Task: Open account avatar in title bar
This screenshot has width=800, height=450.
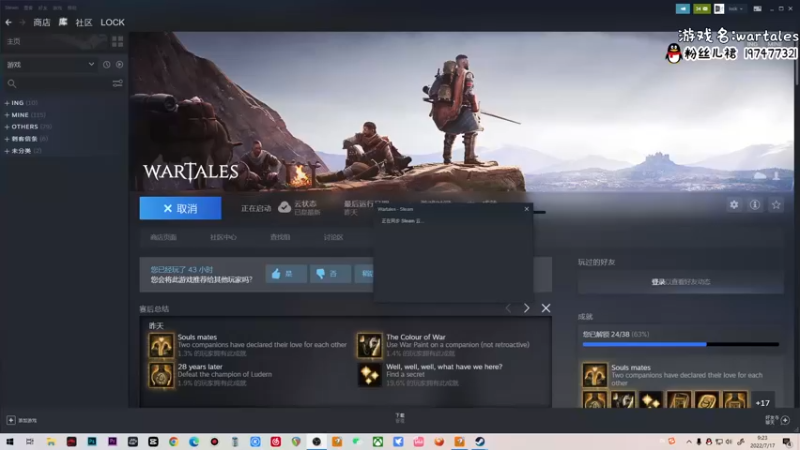Action: tap(718, 9)
